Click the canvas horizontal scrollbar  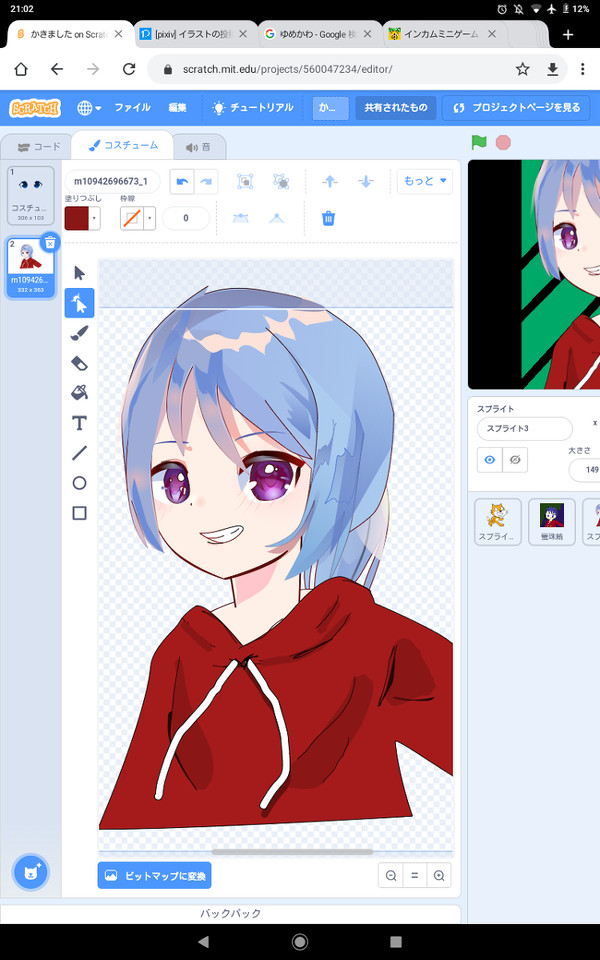pyautogui.click(x=293, y=852)
